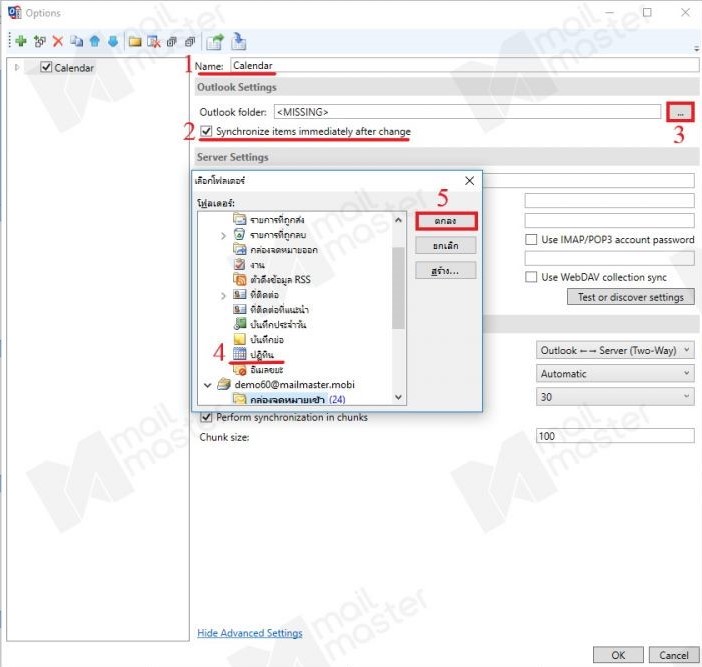Click the Outlook folder field showing <MISSING>
702x667 pixels.
(x=467, y=112)
